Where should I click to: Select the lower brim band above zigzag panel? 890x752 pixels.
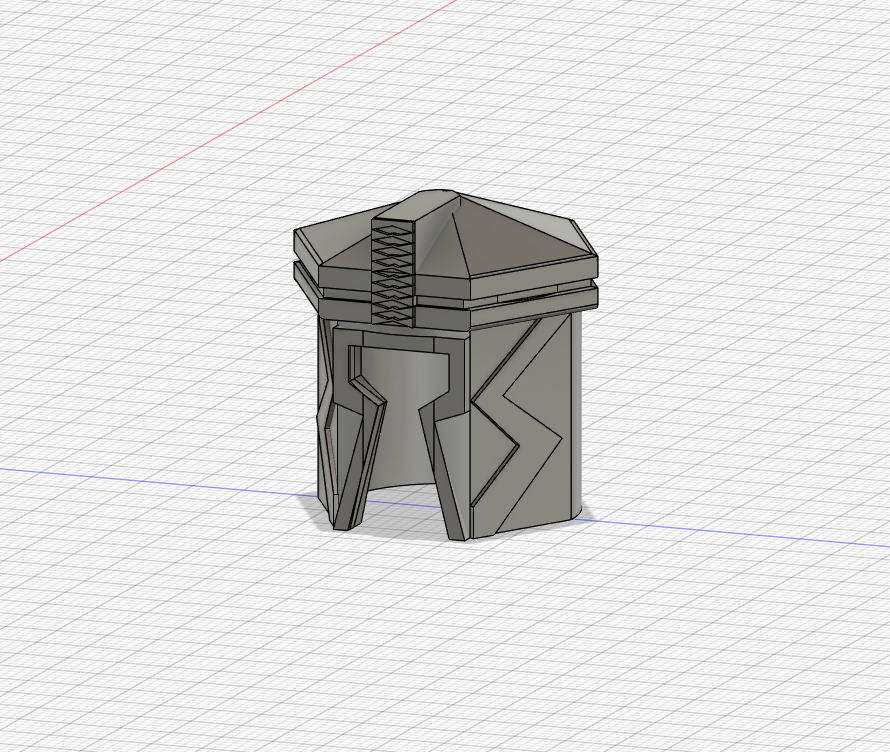[534, 306]
